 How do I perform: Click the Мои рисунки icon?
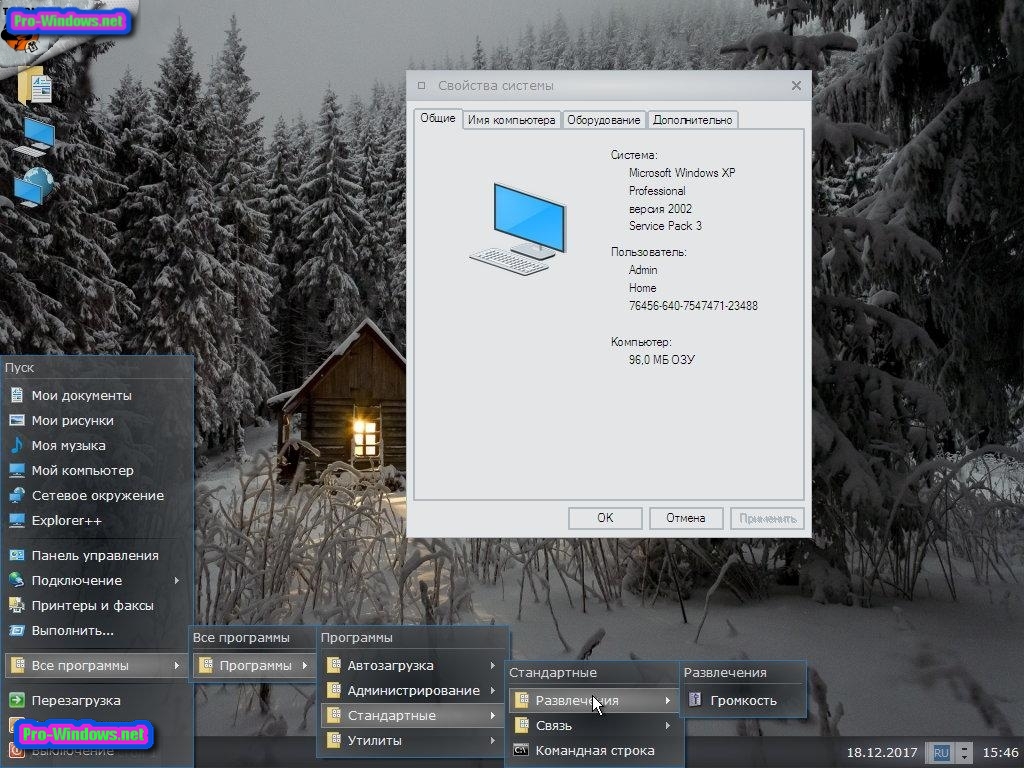[x=17, y=420]
